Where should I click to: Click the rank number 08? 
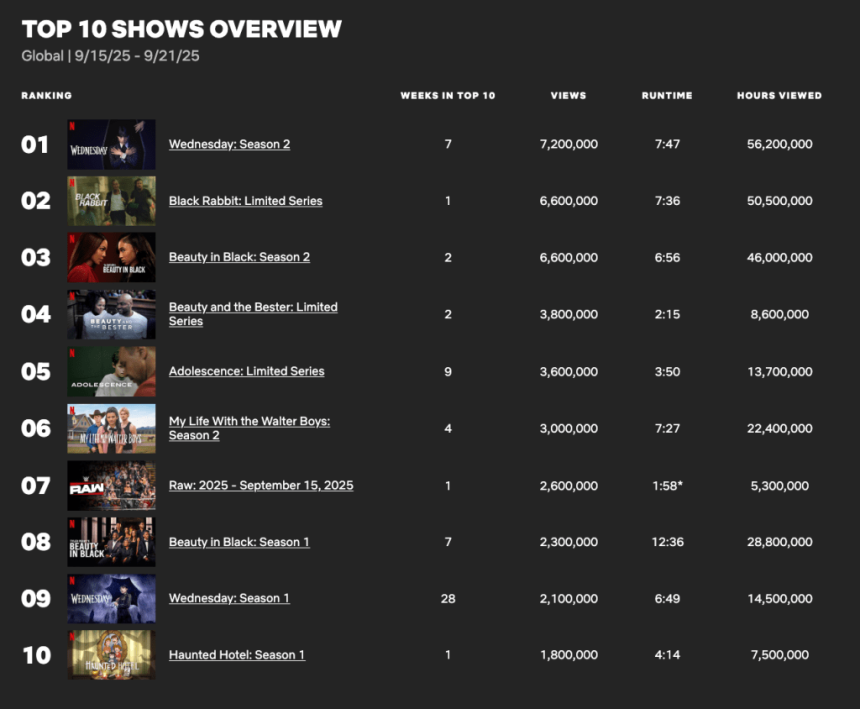point(36,542)
